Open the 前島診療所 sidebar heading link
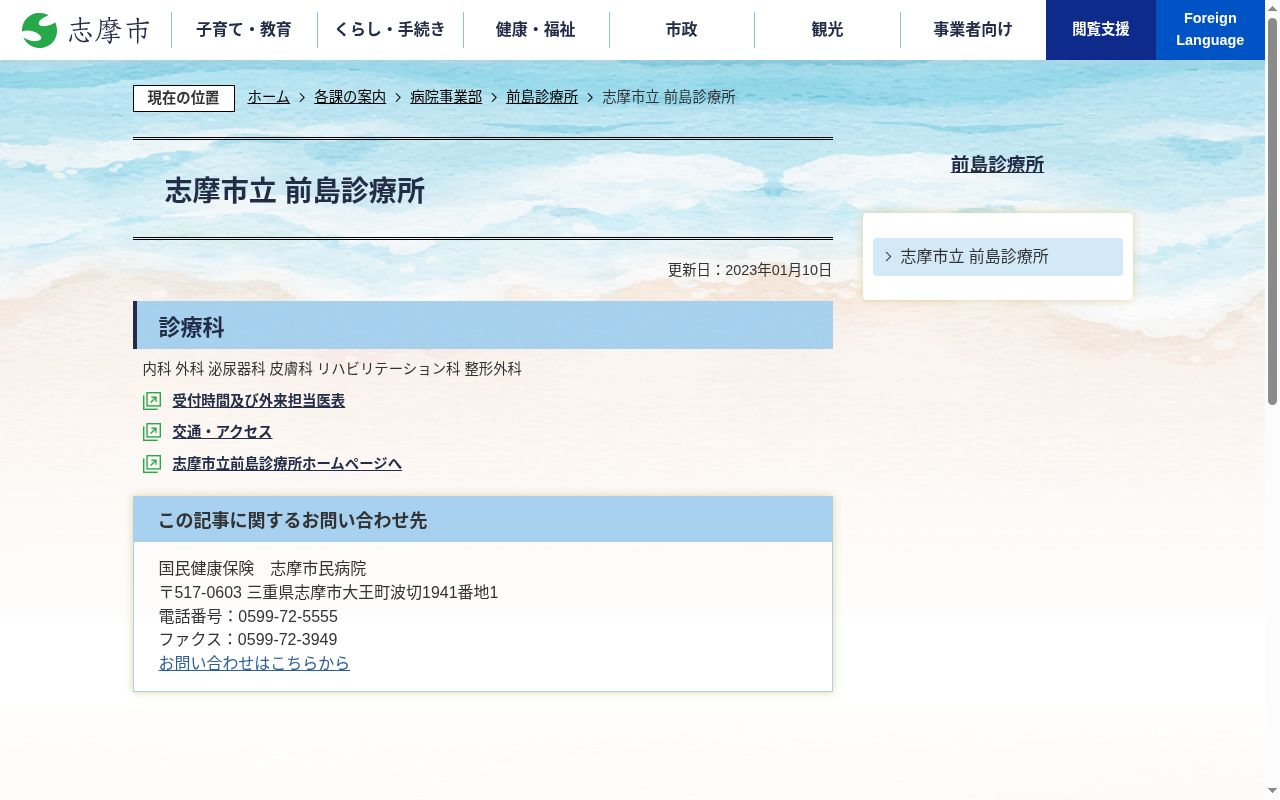Viewport: 1280px width, 800px height. point(997,165)
